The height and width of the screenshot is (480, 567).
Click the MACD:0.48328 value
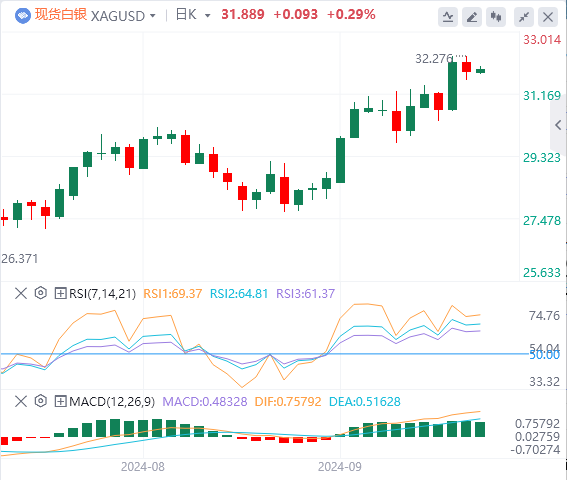(205, 402)
